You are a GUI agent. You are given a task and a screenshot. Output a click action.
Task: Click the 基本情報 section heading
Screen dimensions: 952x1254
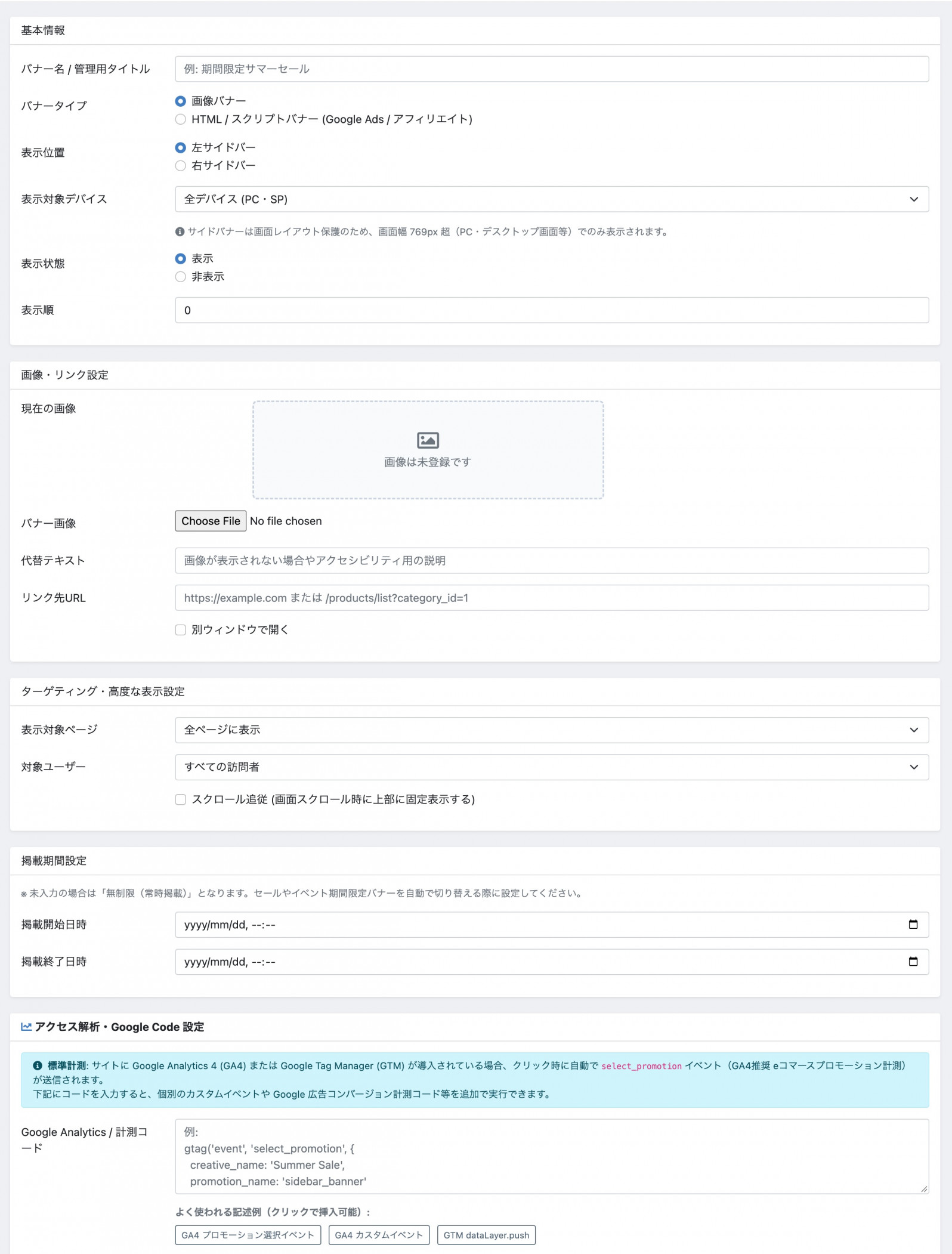43,30
